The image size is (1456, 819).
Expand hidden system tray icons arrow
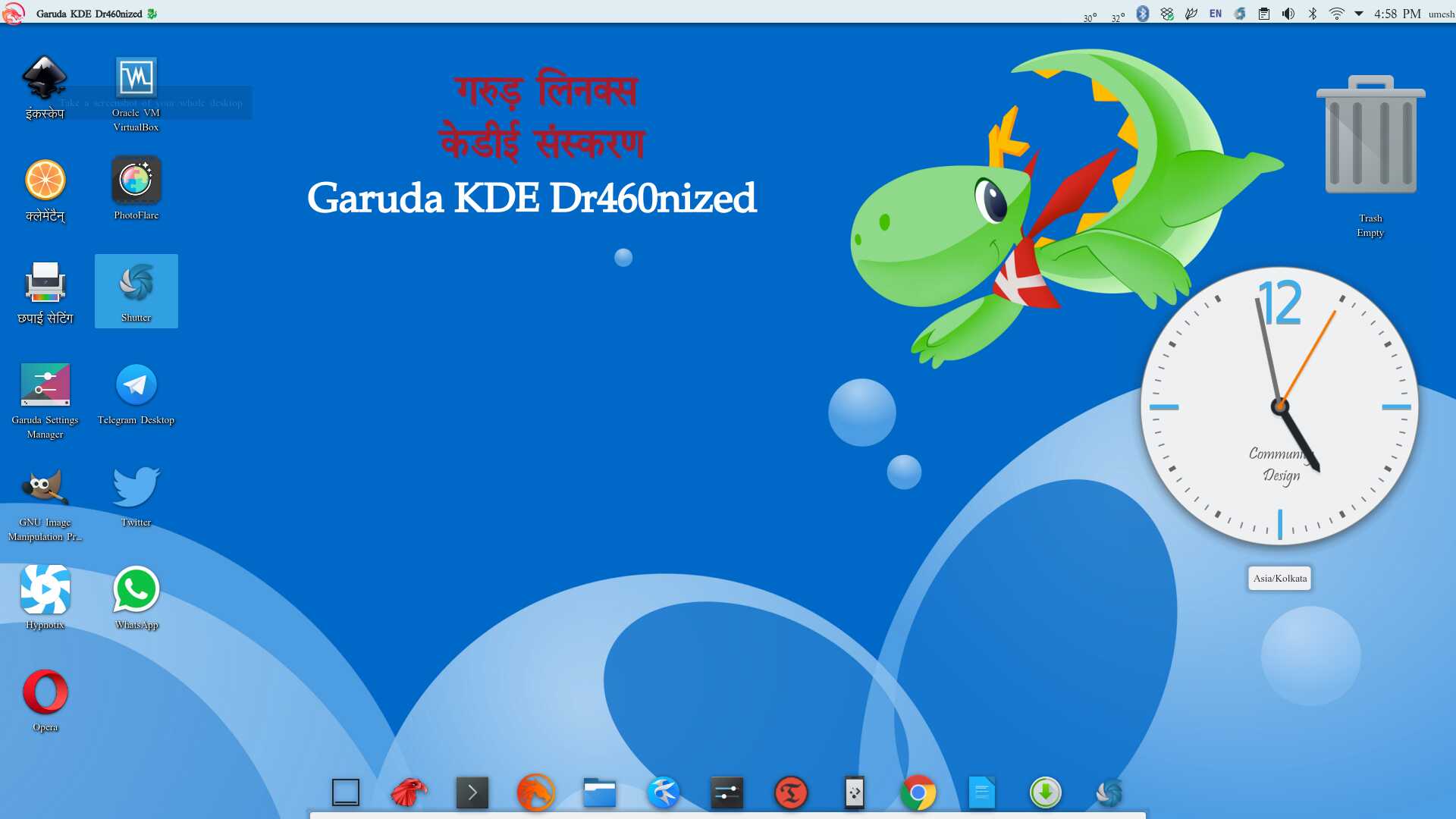coord(1359,14)
